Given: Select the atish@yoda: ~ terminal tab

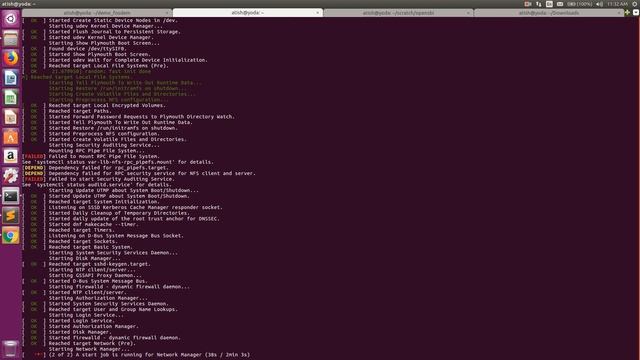Looking at the screenshot, I should click(x=248, y=13).
